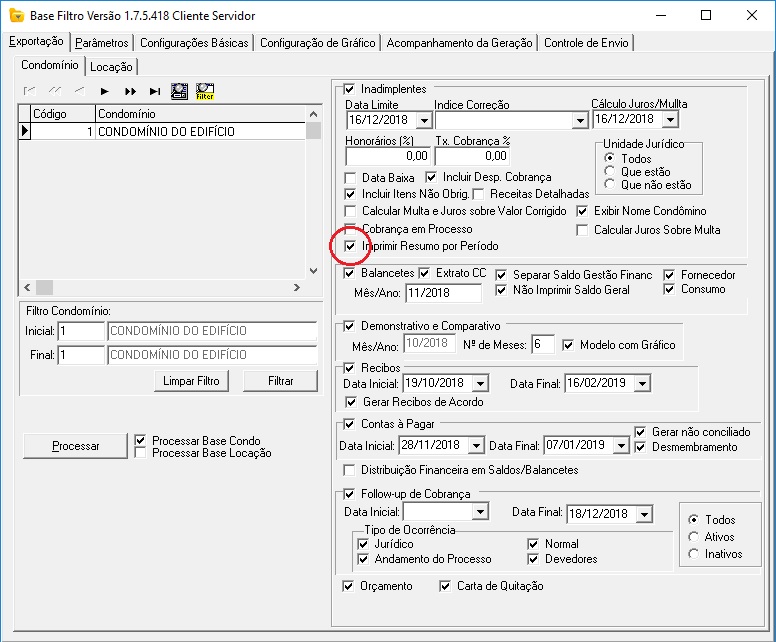Enable the Cobrança em Processo checkbox
This screenshot has height=642, width=776.
[x=350, y=229]
